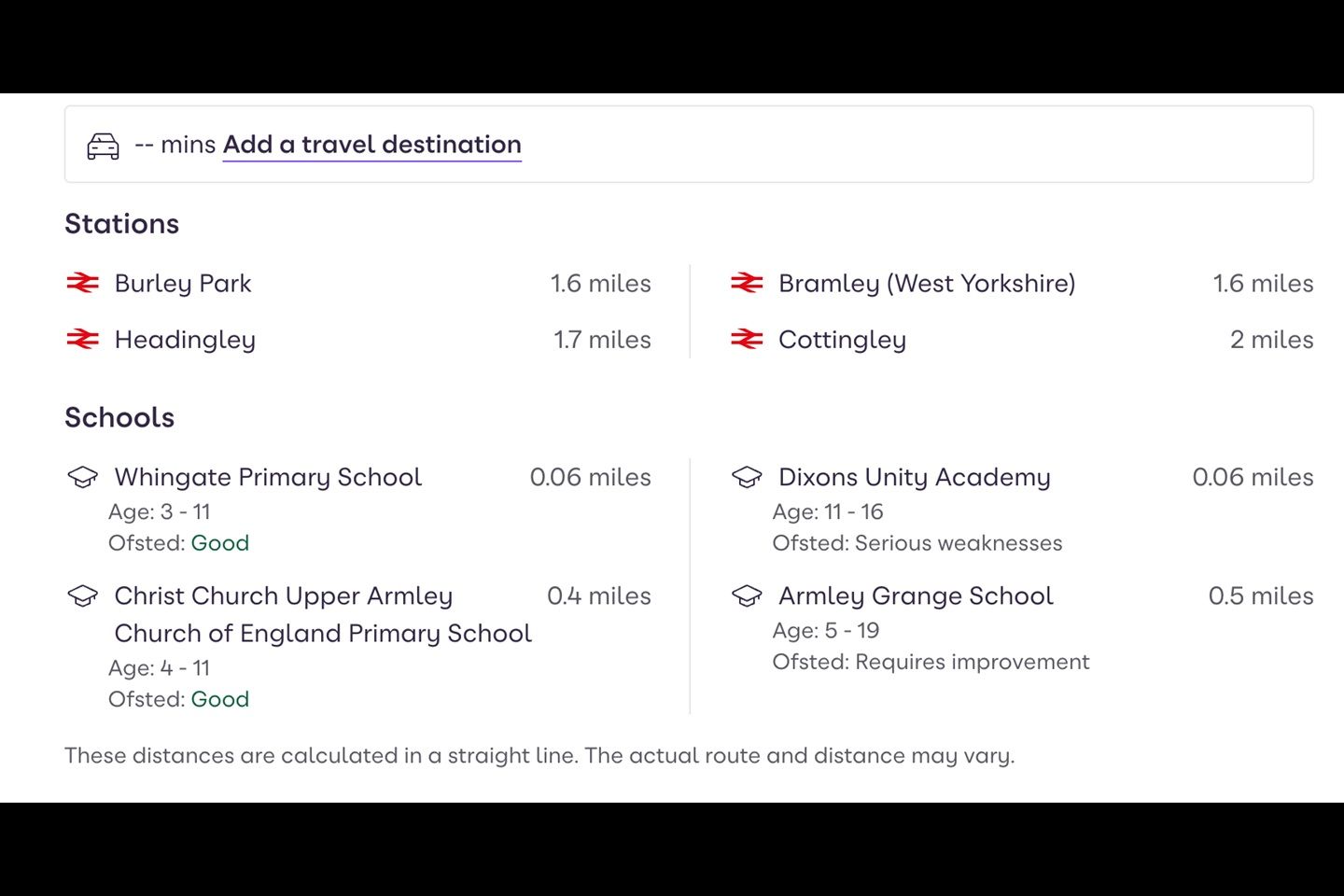Open Christ Church Upper Armley school entry
This screenshot has width=1344, height=896.
(284, 596)
